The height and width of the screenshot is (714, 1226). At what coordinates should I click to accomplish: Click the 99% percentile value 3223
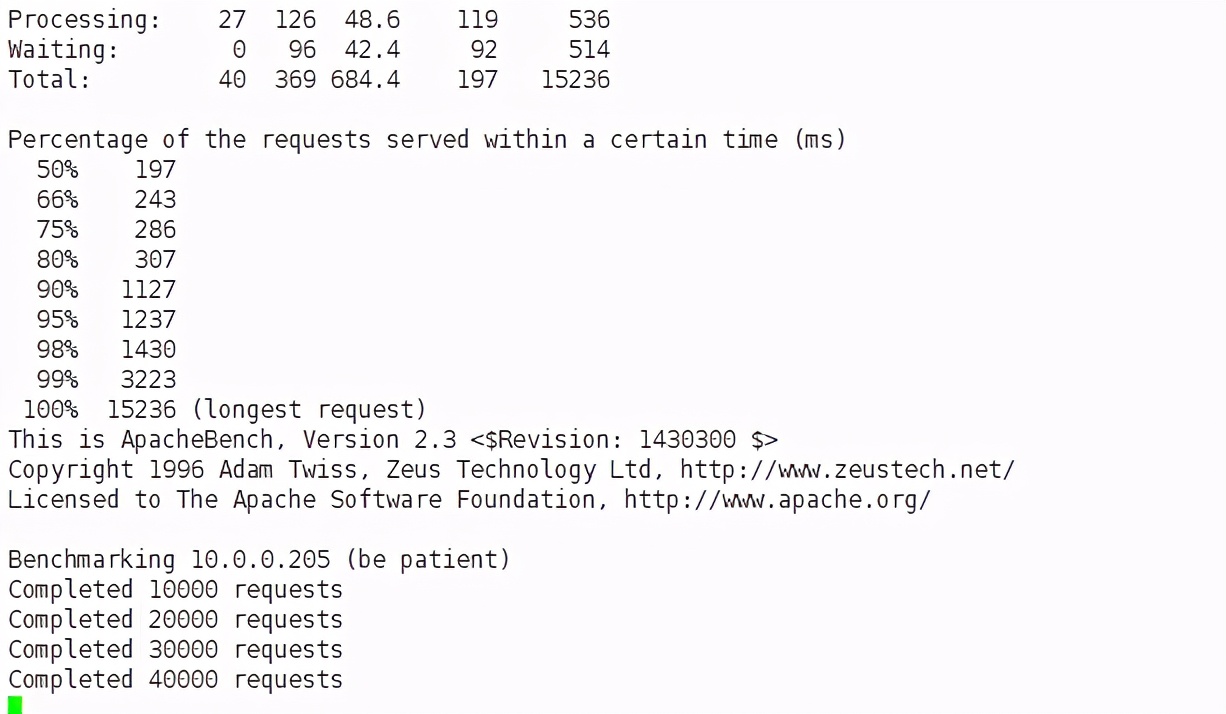click(x=148, y=379)
